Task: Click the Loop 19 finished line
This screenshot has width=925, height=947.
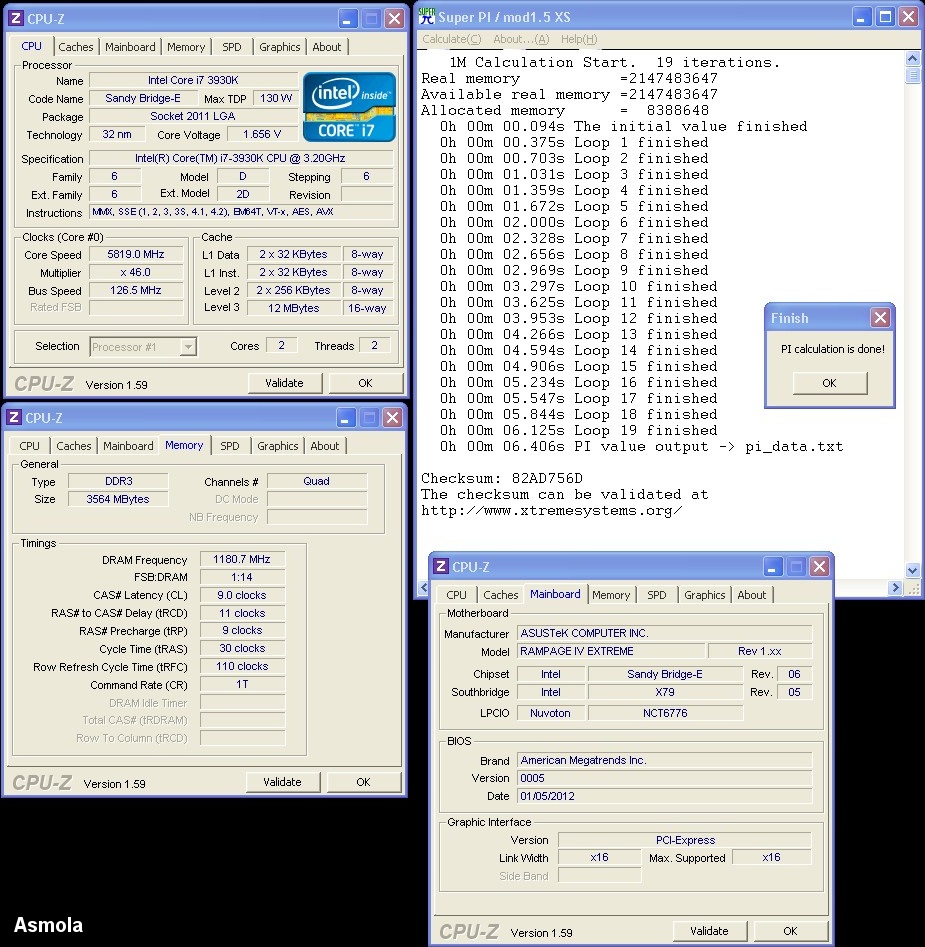Action: click(x=578, y=431)
